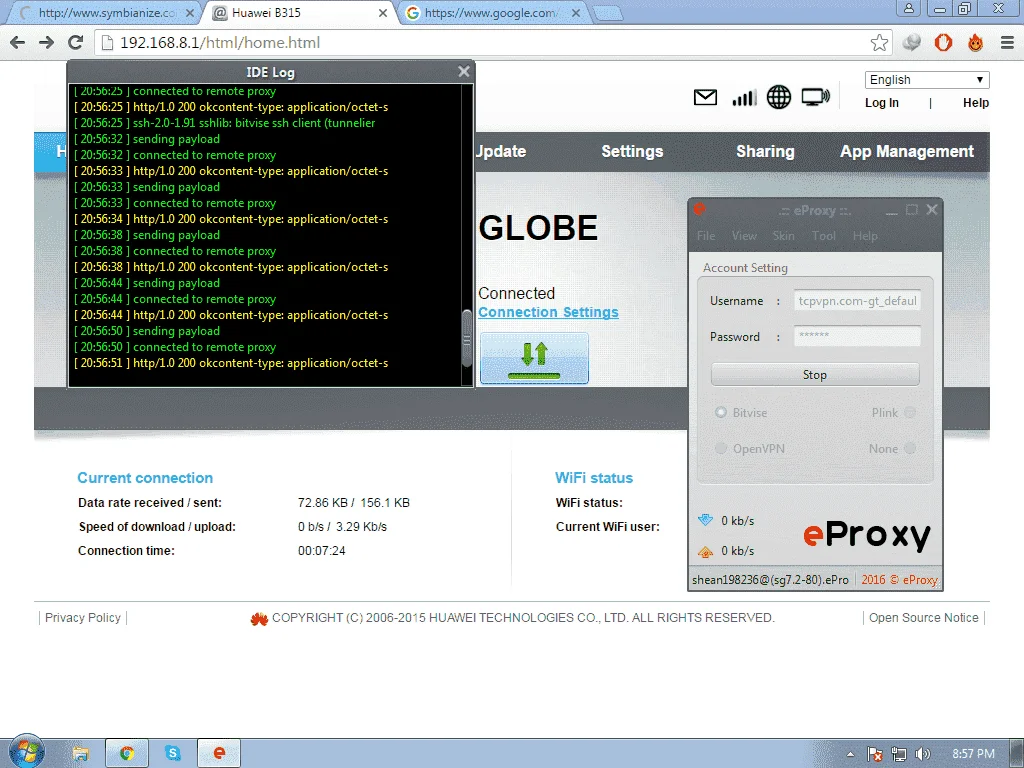1024x768 pixels.
Task: Click the Stop button in eProxy
Action: coord(814,375)
